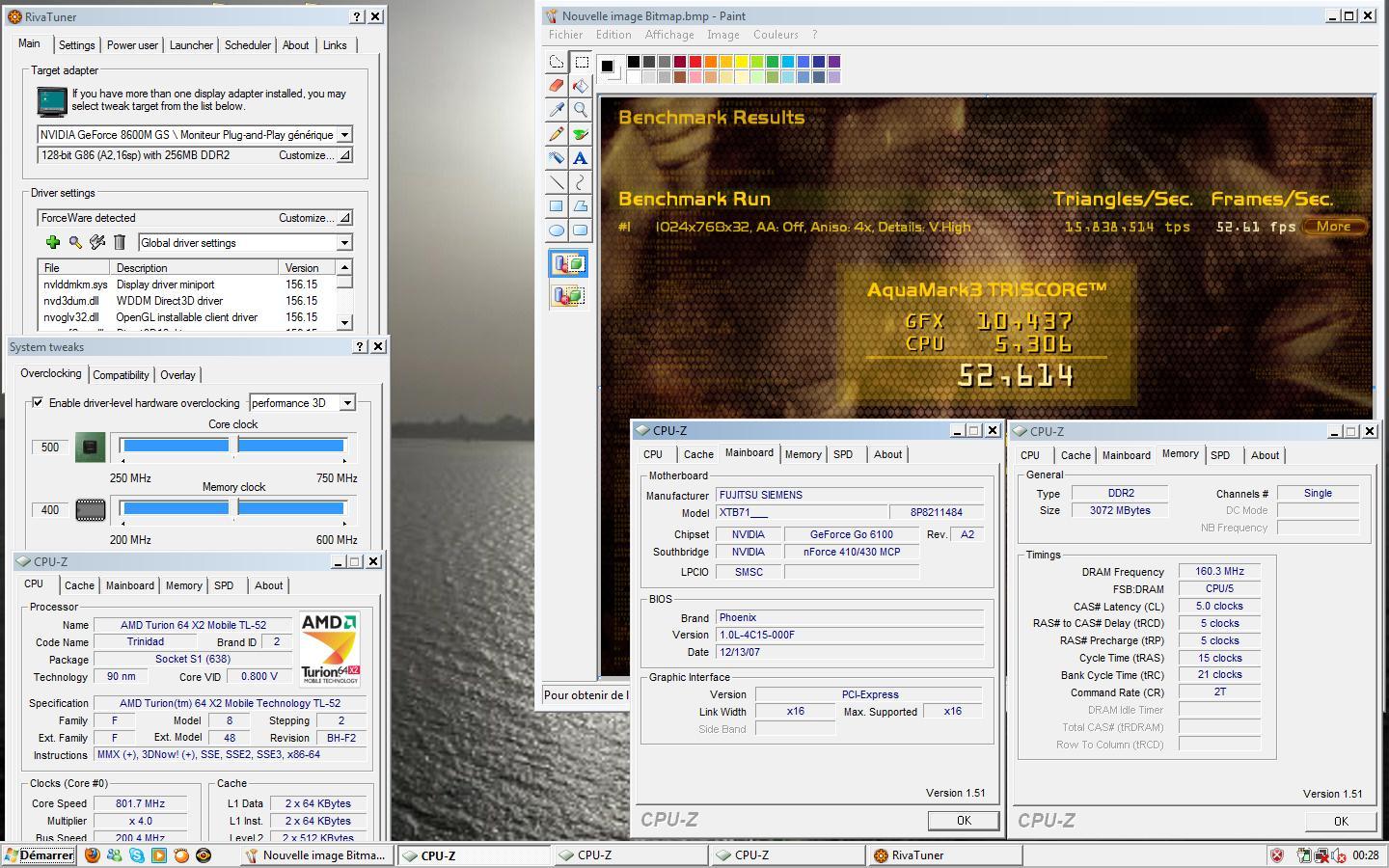Select the Curve tool in Paint

(x=581, y=181)
